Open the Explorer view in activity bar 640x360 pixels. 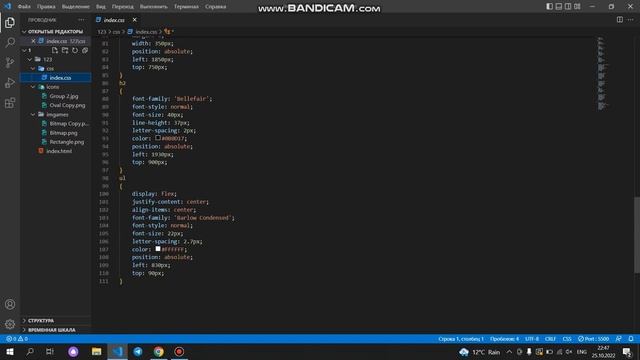[10, 22]
